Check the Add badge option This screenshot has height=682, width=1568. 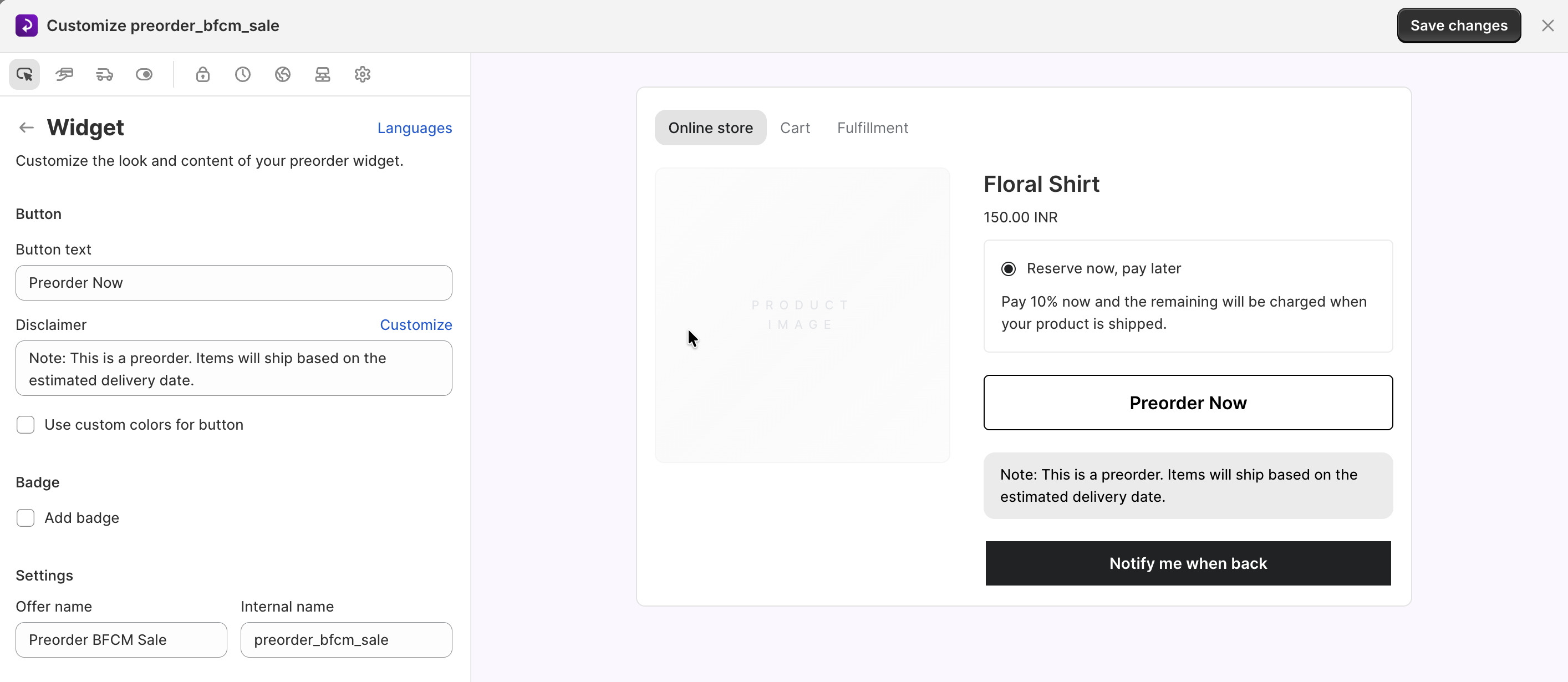coord(25,517)
